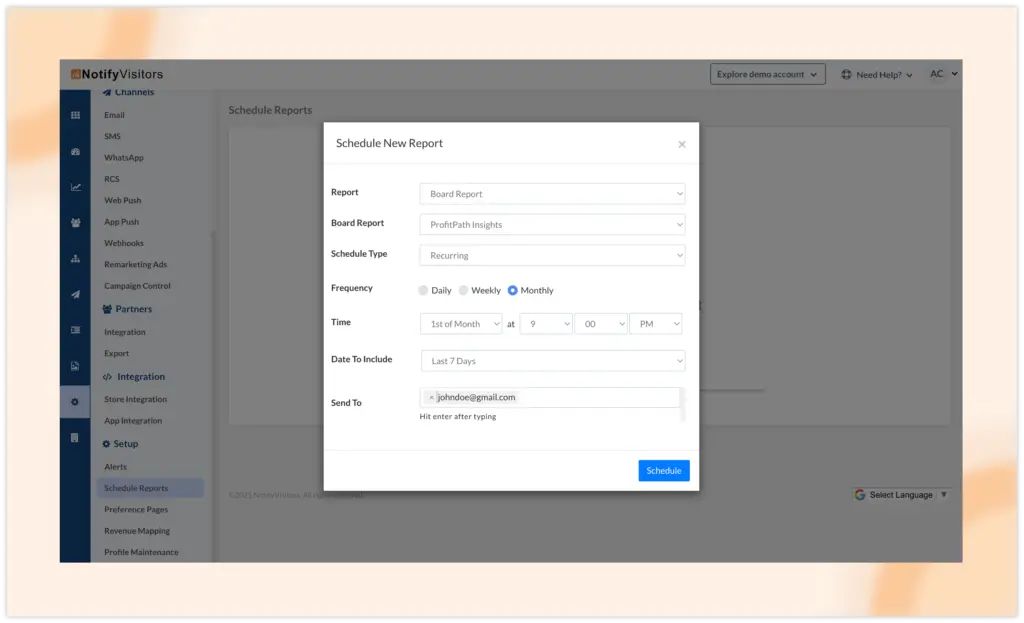
Task: Click the Explore demo account button
Action: tap(768, 75)
